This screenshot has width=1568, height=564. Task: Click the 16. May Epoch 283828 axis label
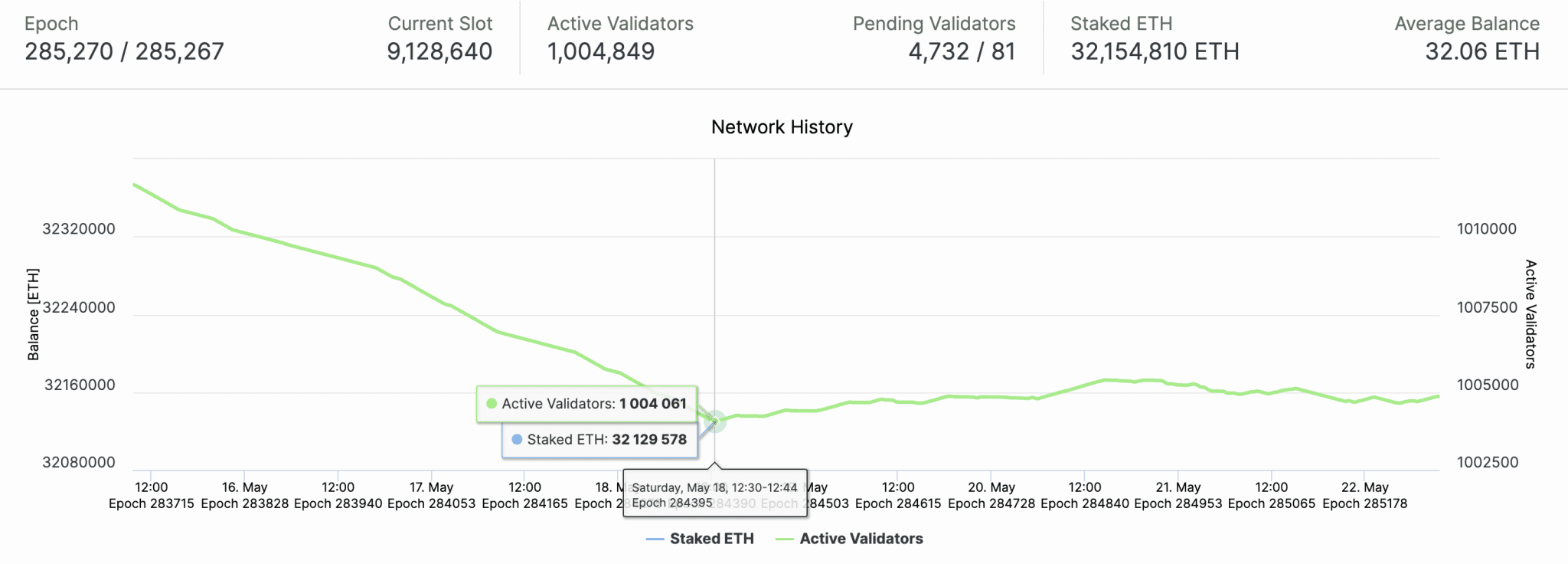coord(245,495)
